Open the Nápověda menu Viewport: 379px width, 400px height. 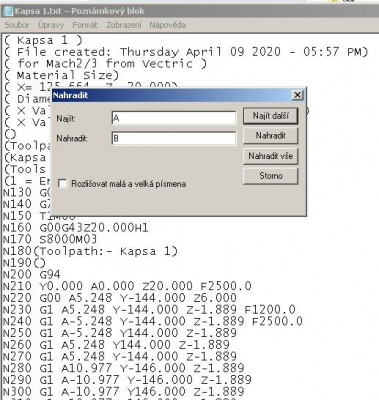click(167, 25)
